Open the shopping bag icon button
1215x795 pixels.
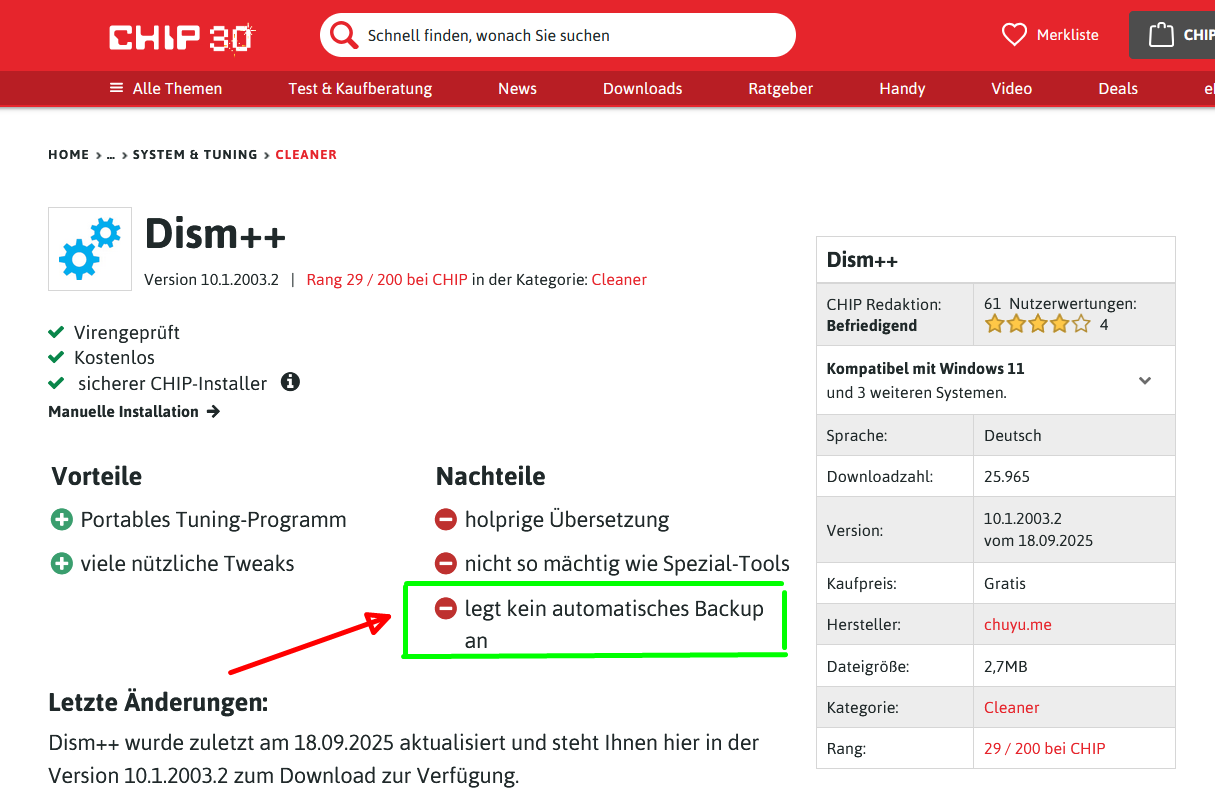(x=1161, y=35)
